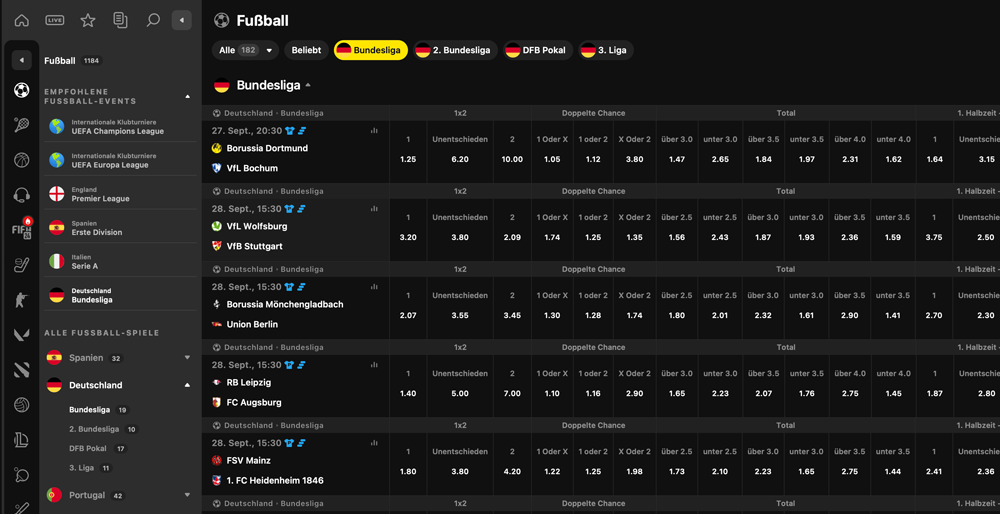This screenshot has width=1000, height=514.
Task: Select the League of Legends icon
Action: point(22,440)
